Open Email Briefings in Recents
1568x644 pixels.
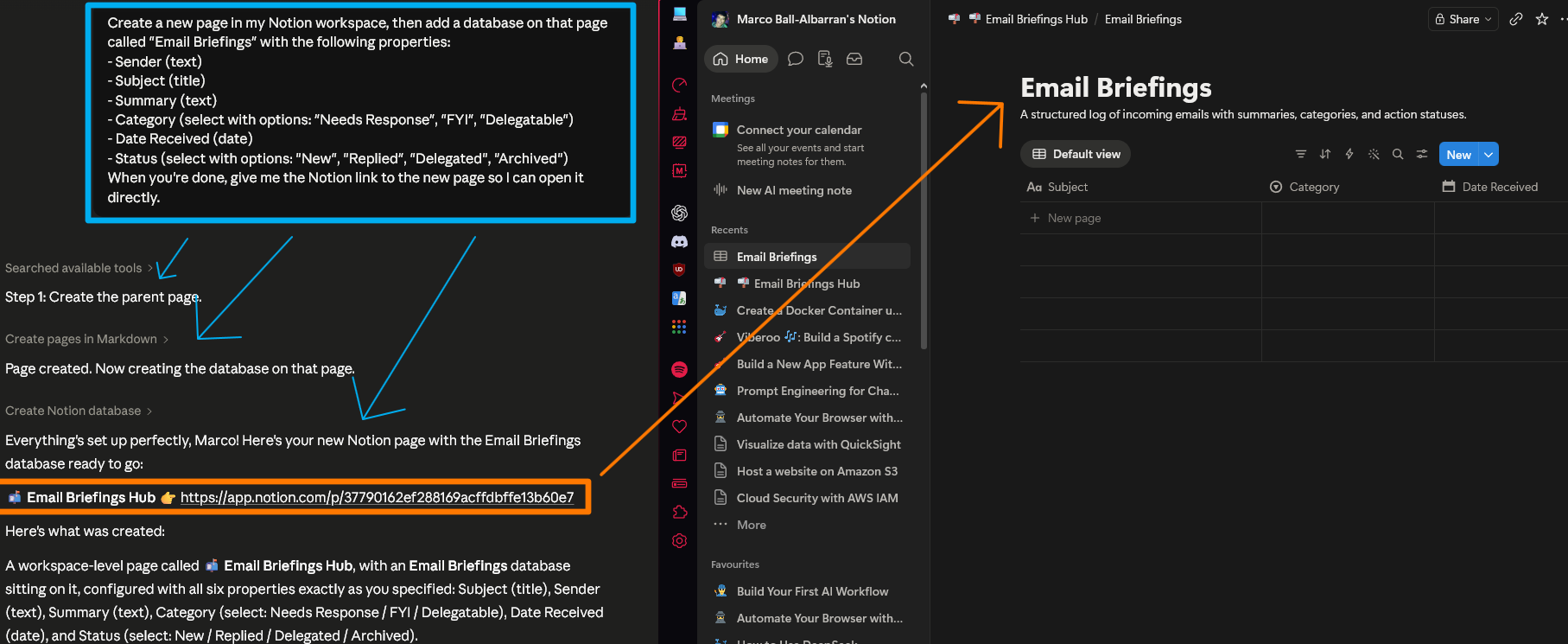(808, 257)
